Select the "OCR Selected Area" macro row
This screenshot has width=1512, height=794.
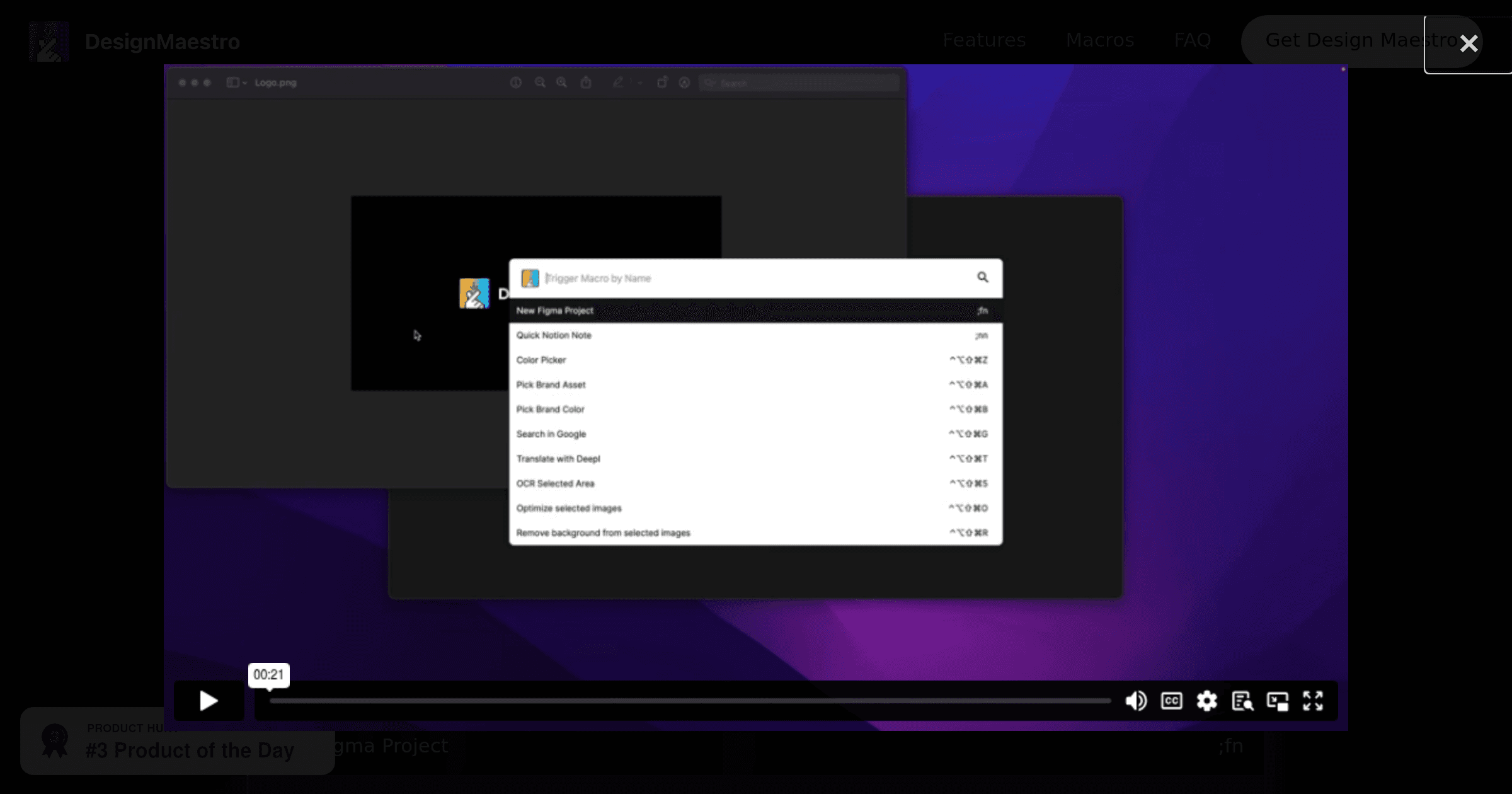[x=755, y=483]
